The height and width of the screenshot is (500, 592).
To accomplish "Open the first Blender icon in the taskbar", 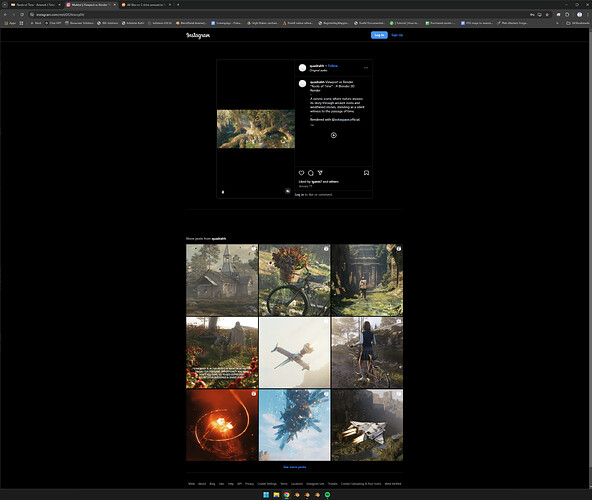I will [x=297, y=495].
